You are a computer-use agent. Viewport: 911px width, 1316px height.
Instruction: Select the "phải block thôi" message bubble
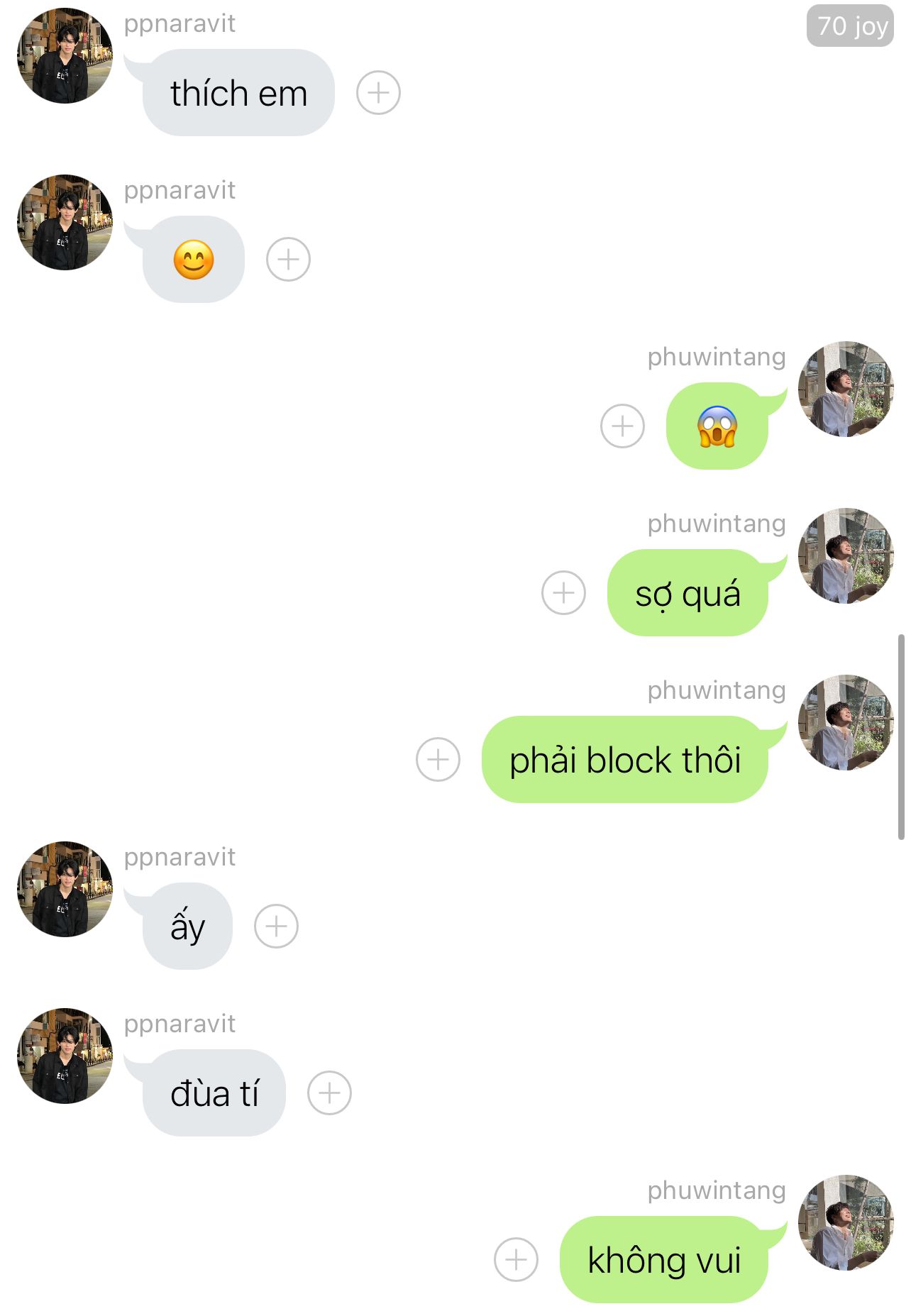click(x=625, y=760)
